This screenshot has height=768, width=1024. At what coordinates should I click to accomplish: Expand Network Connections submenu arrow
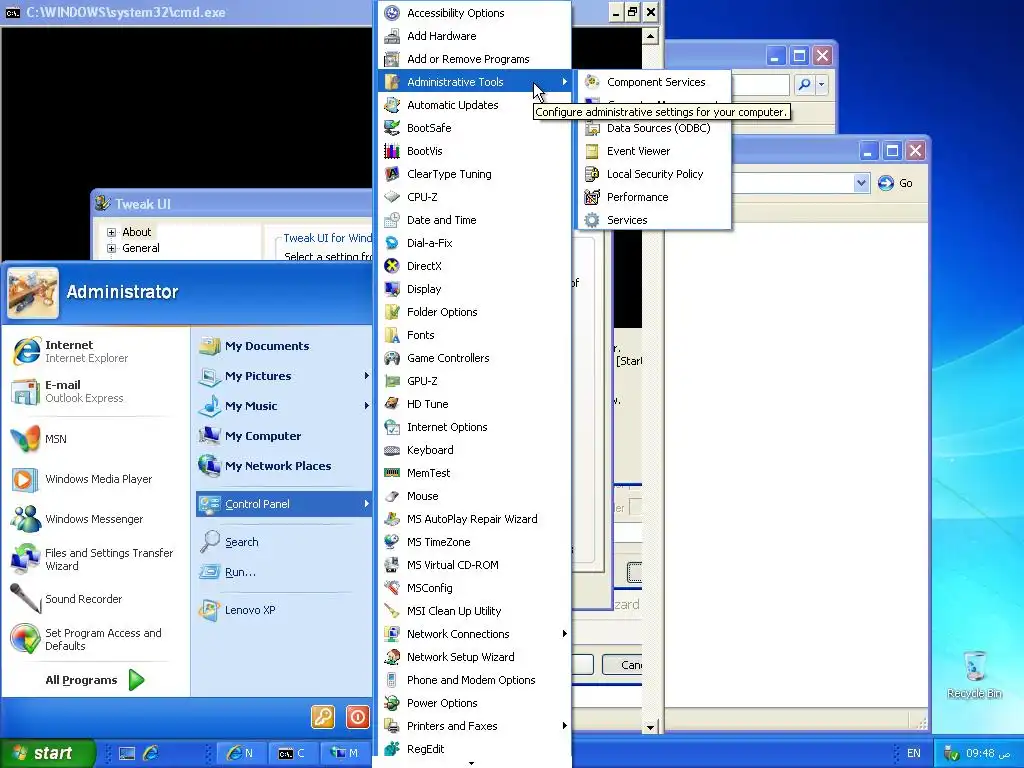(565, 633)
